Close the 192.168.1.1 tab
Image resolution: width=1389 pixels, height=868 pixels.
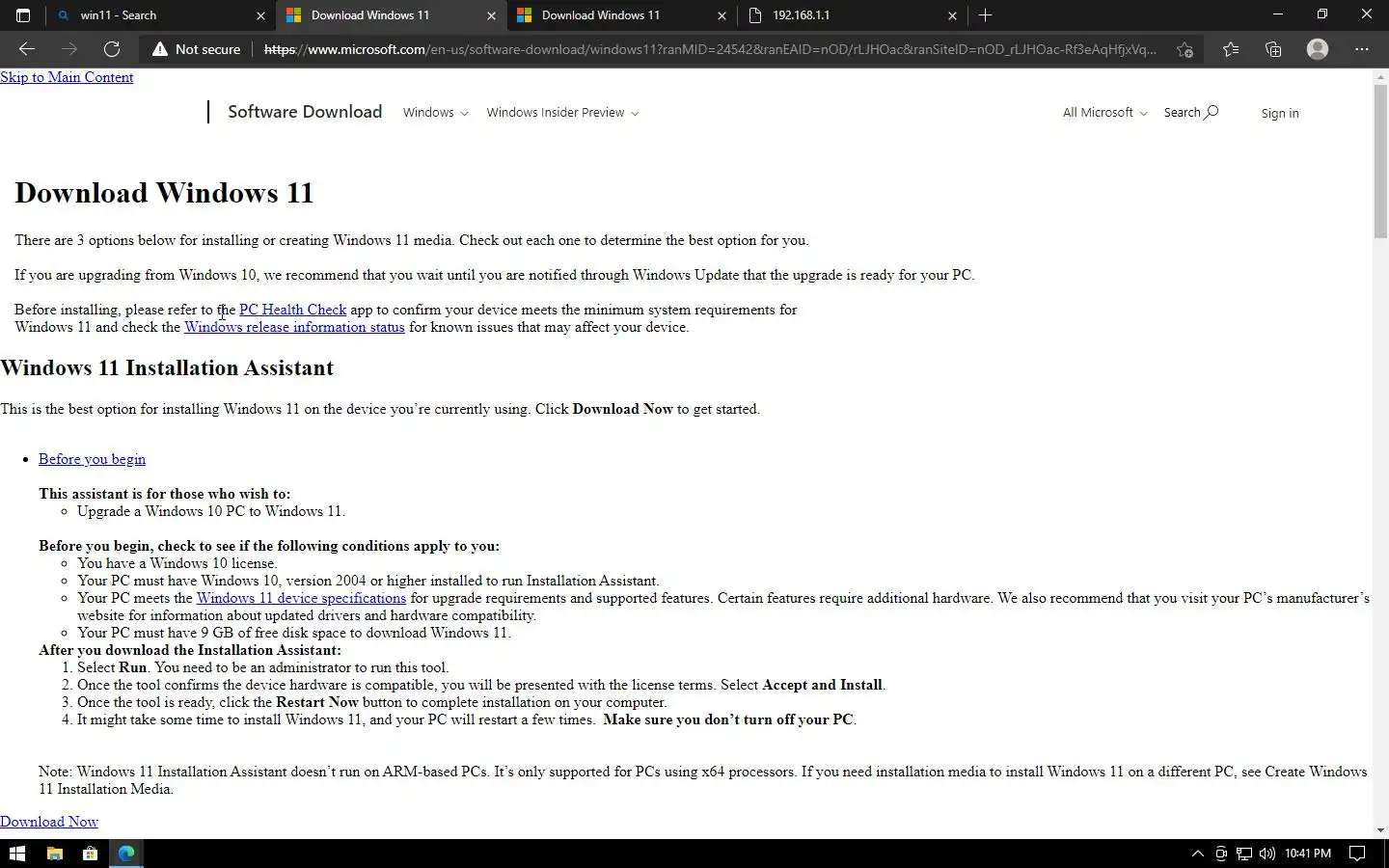click(952, 15)
